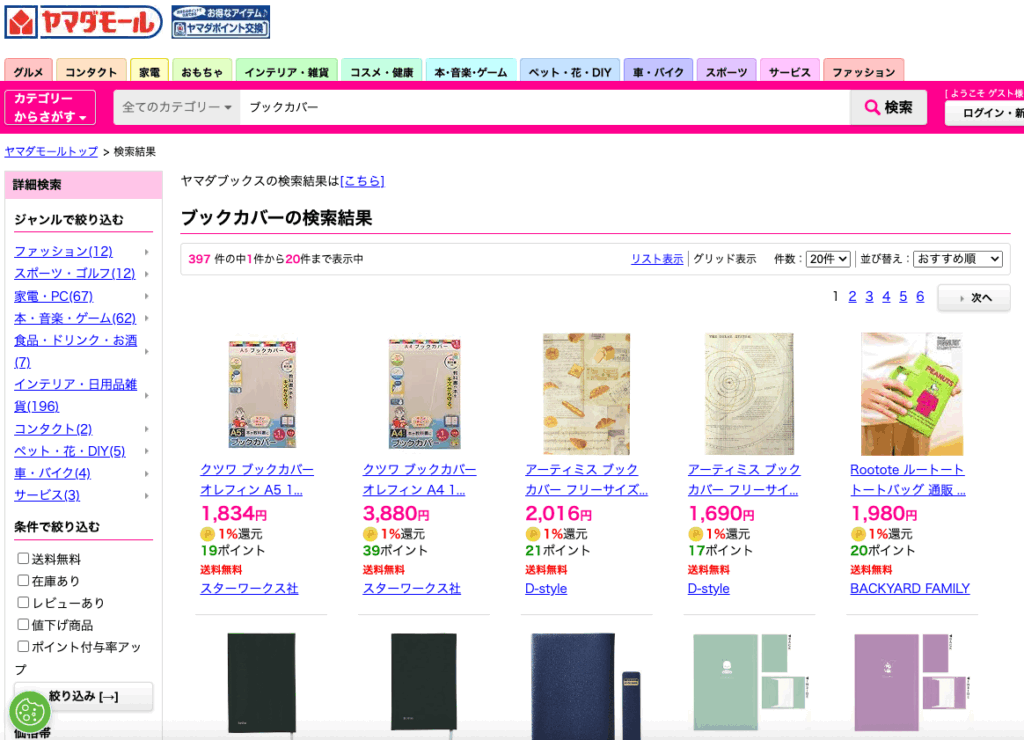
Task: Open the コンタクト category tab
Action: point(91,71)
